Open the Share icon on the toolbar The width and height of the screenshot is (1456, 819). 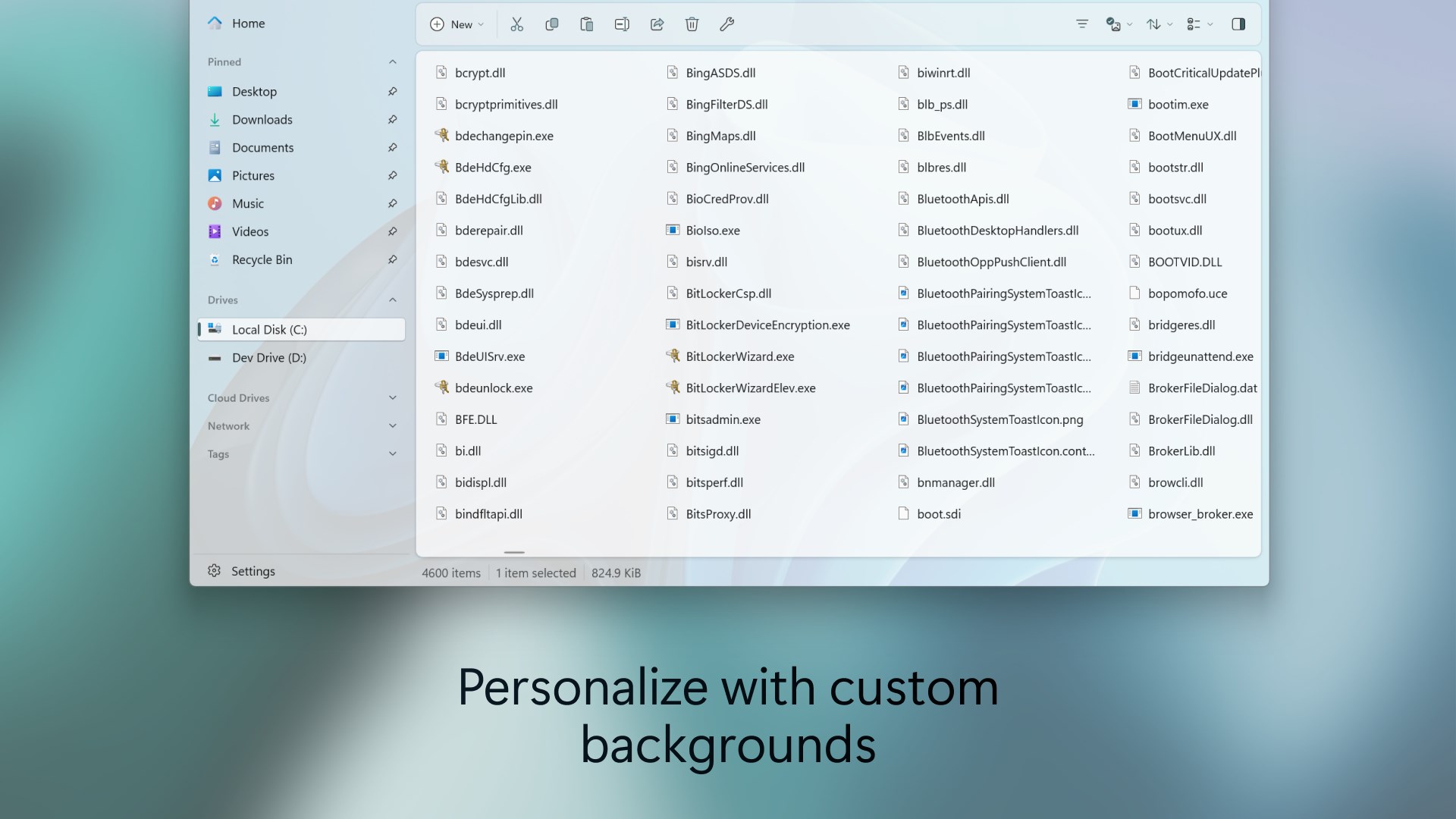(657, 24)
